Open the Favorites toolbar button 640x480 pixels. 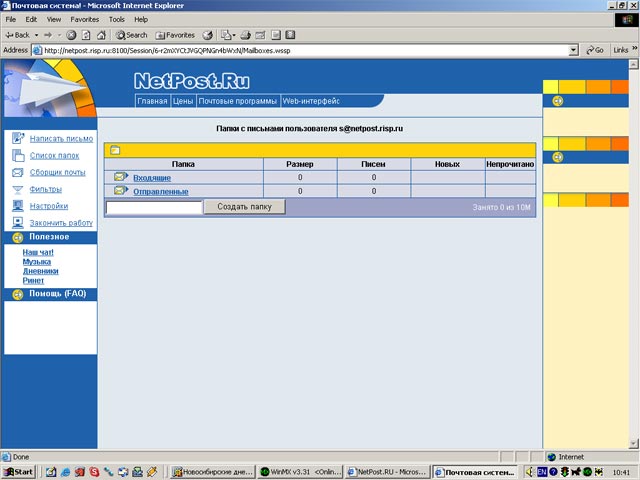175,35
